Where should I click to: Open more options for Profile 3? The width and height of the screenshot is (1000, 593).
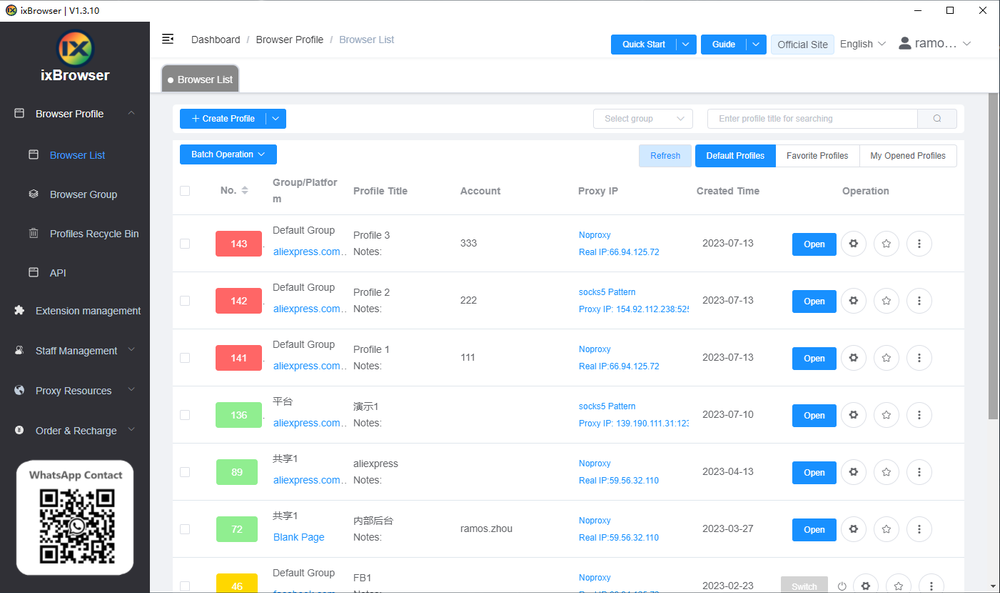[x=919, y=244]
